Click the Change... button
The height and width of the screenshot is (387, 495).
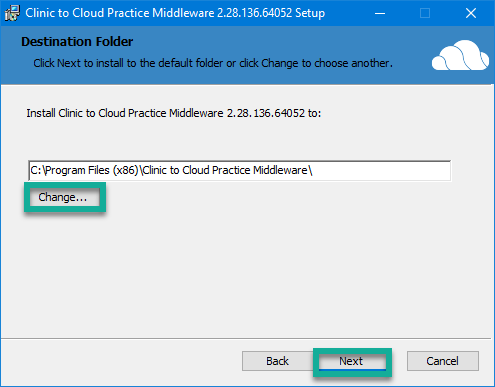(x=65, y=197)
